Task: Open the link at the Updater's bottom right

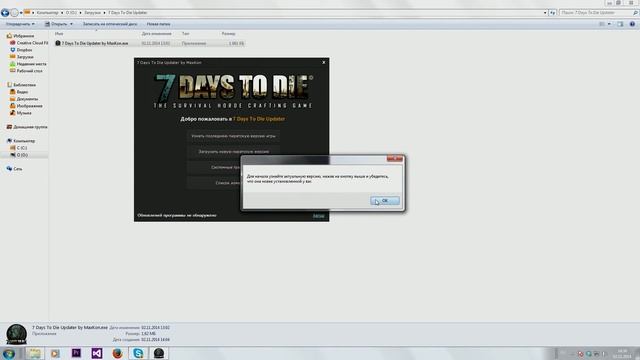Action: [x=318, y=216]
